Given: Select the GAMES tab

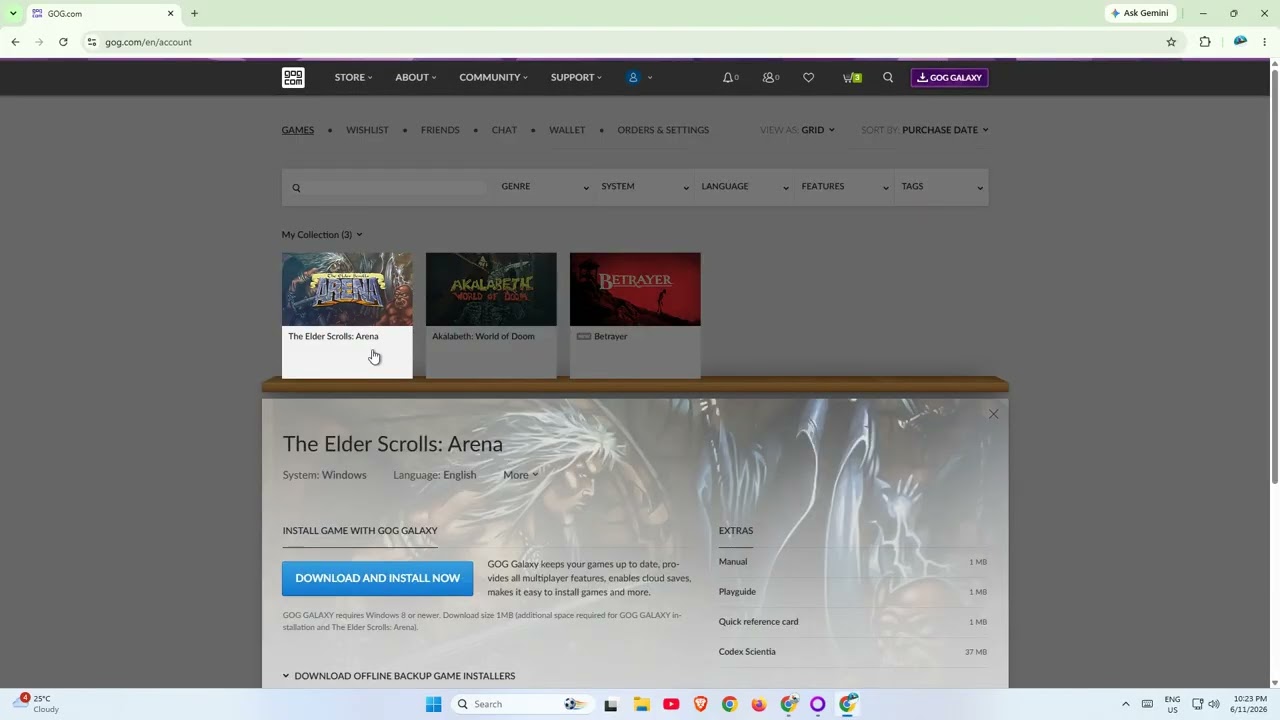Looking at the screenshot, I should pos(298,130).
